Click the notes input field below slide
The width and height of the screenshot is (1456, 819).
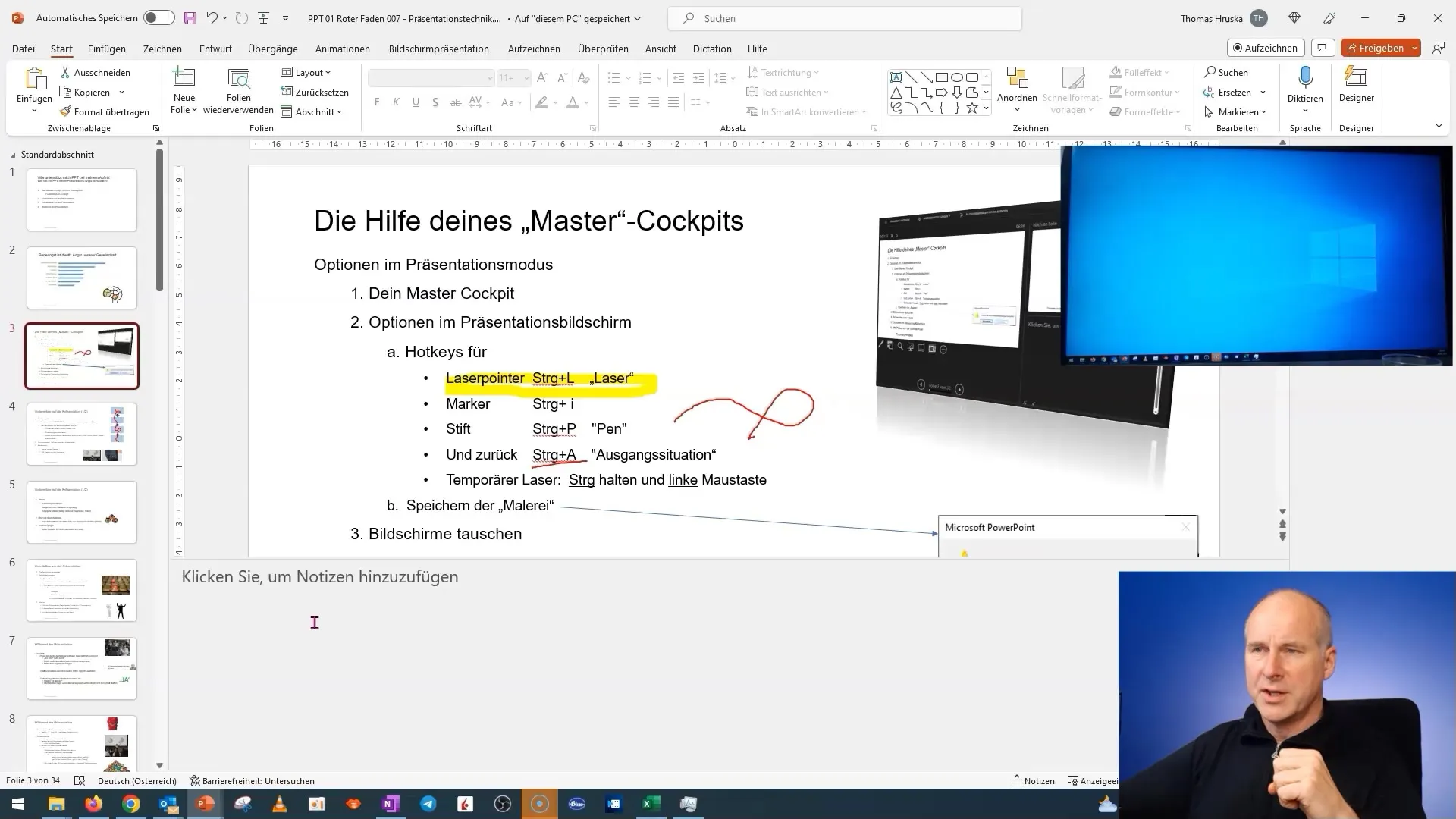(x=320, y=578)
